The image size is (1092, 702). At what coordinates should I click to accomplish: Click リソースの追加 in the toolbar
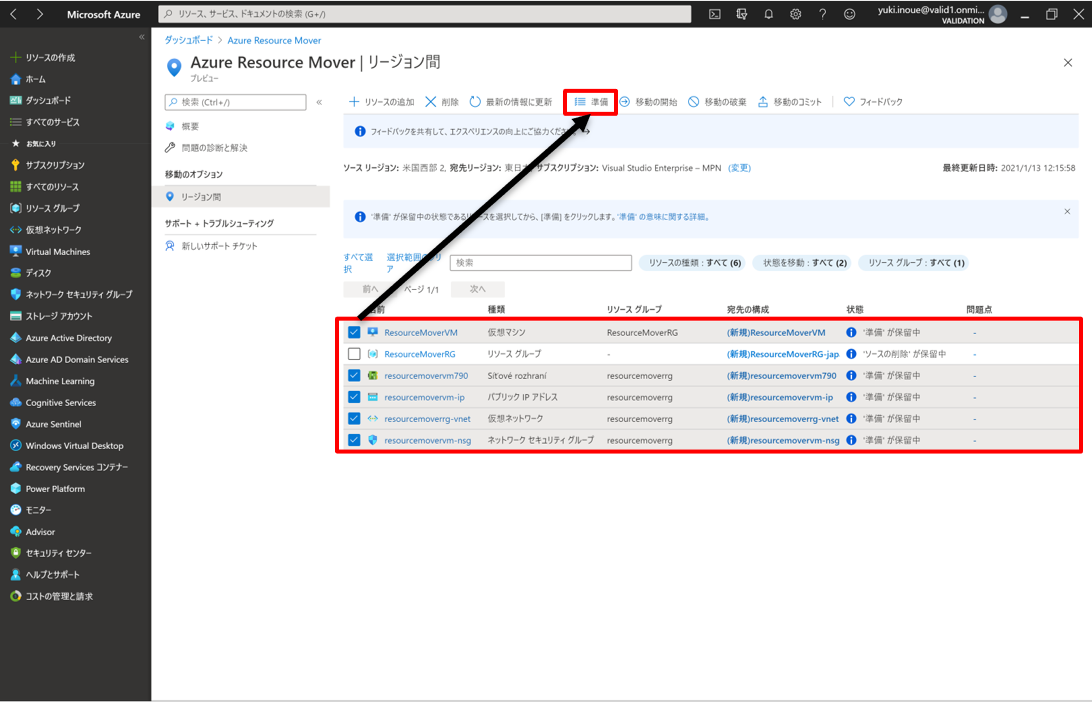pos(381,102)
